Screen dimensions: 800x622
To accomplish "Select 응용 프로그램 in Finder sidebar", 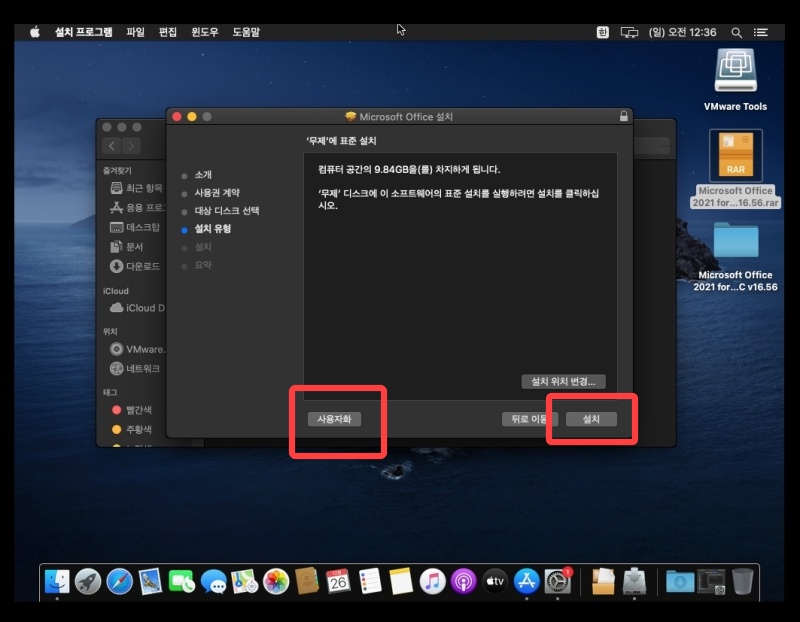I will pyautogui.click(x=138, y=207).
